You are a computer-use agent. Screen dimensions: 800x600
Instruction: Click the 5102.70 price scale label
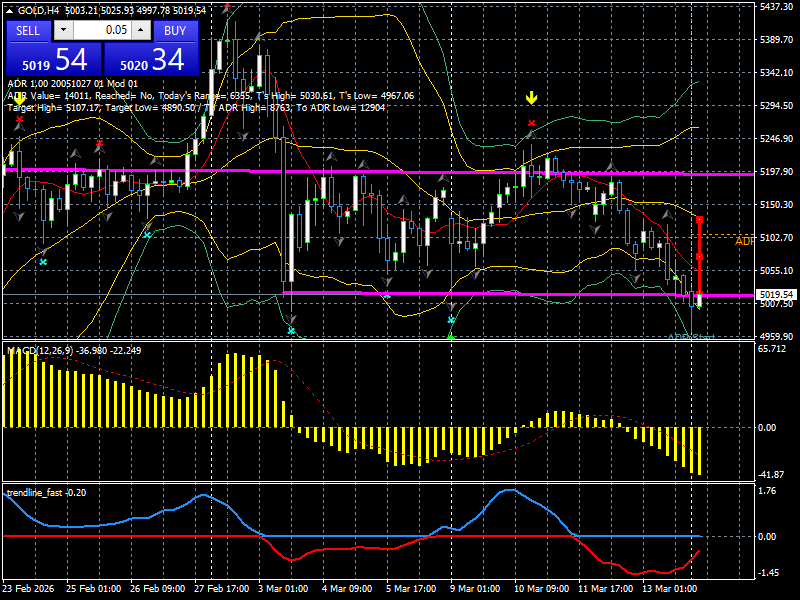coord(776,238)
